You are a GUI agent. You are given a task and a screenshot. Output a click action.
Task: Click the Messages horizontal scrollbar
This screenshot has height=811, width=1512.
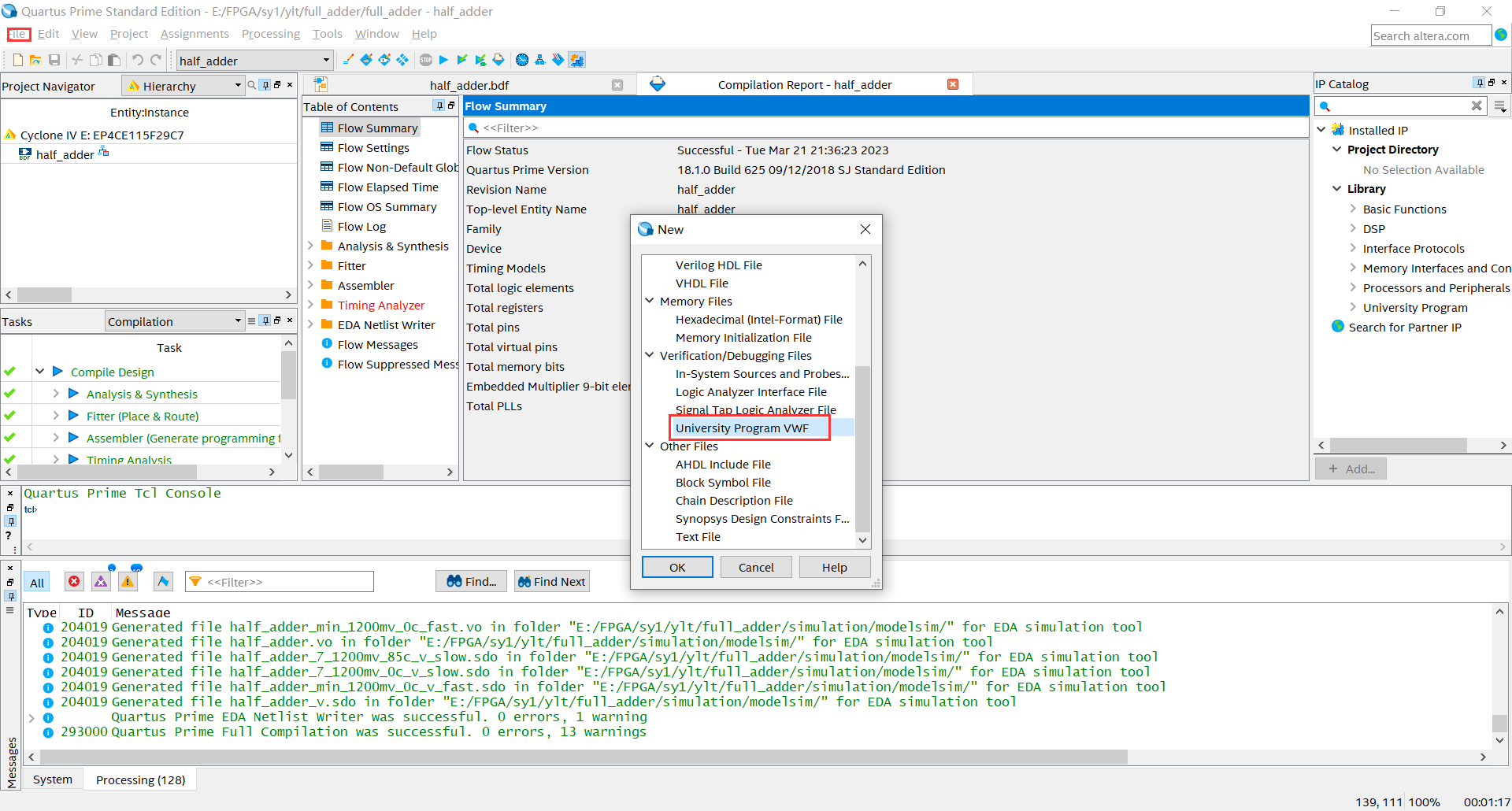[x=584, y=757]
